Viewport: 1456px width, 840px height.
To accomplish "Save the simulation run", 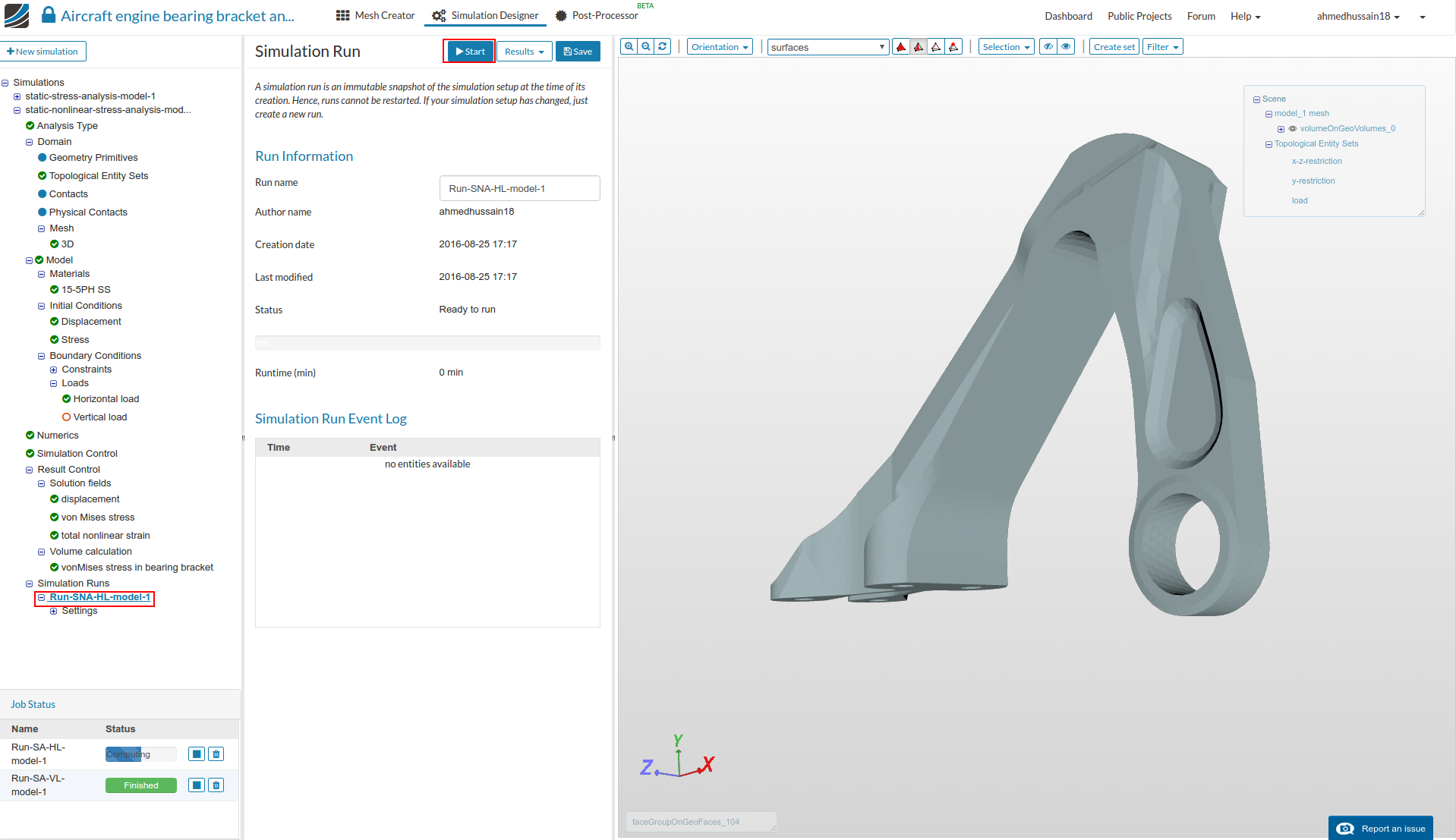I will tap(578, 52).
